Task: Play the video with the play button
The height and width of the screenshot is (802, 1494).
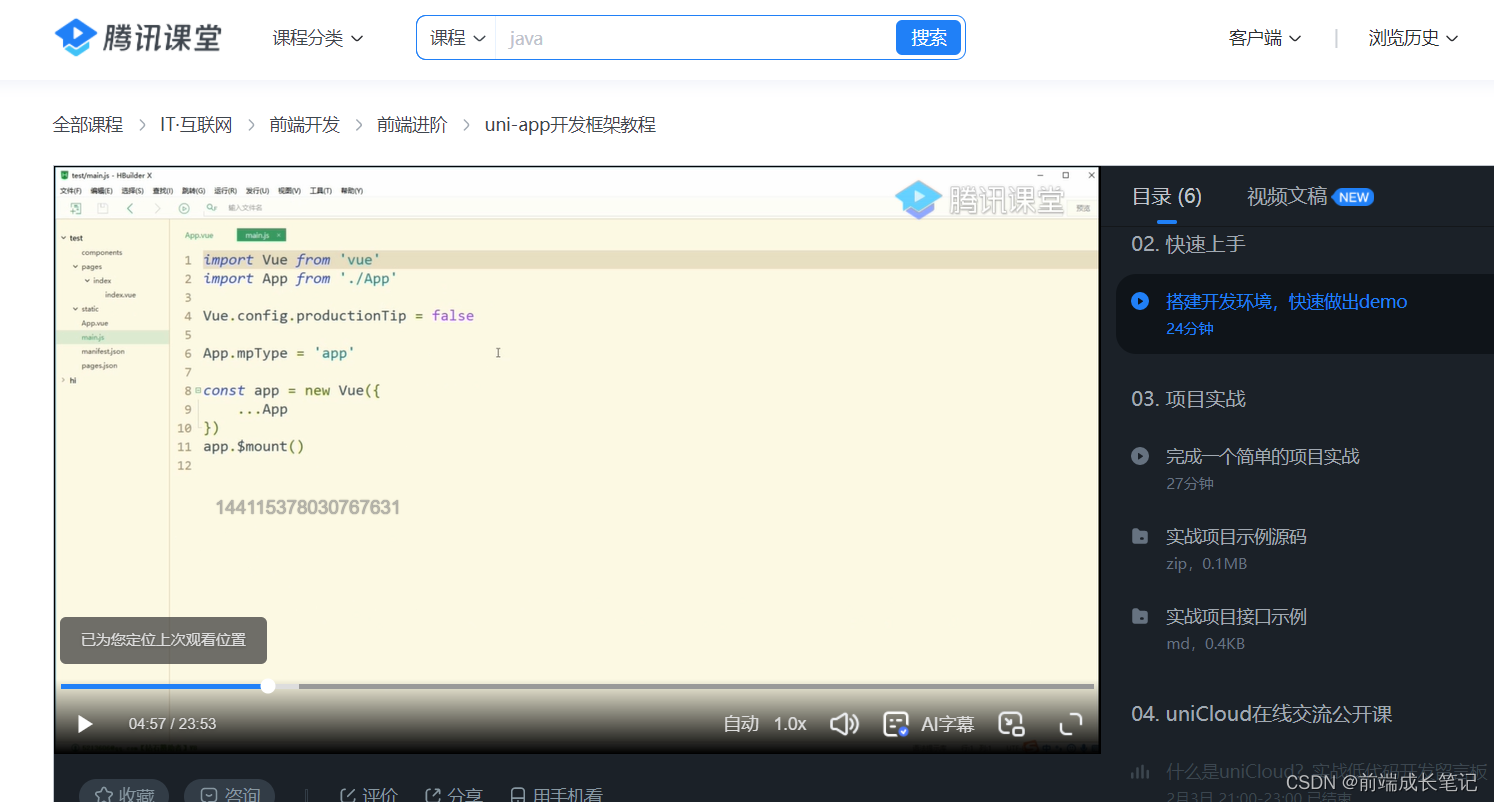Action: coord(85,724)
